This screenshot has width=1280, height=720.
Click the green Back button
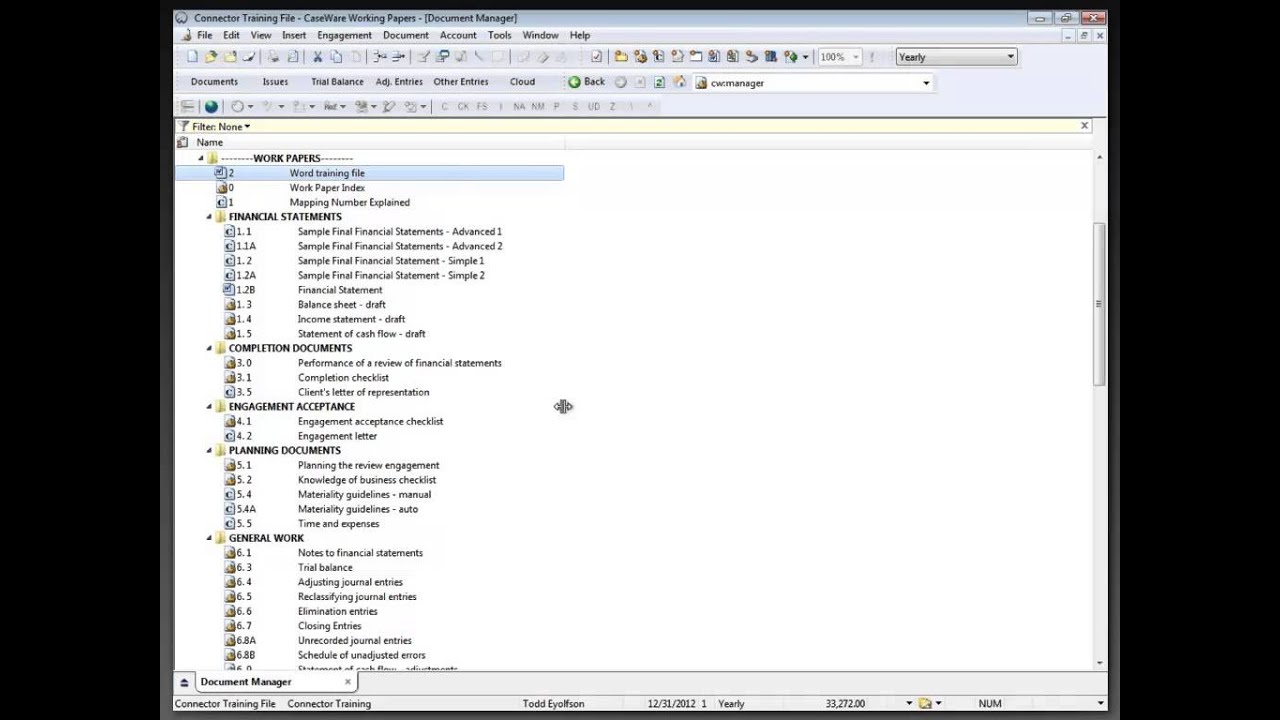coord(587,82)
